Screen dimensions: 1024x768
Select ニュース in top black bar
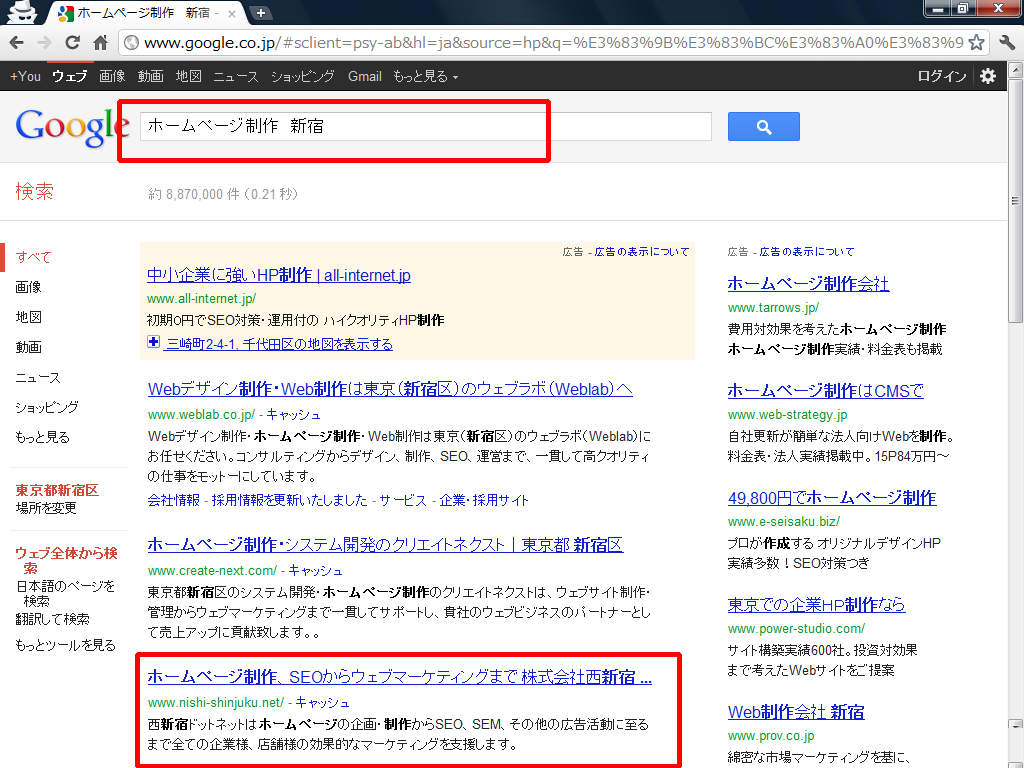236,76
